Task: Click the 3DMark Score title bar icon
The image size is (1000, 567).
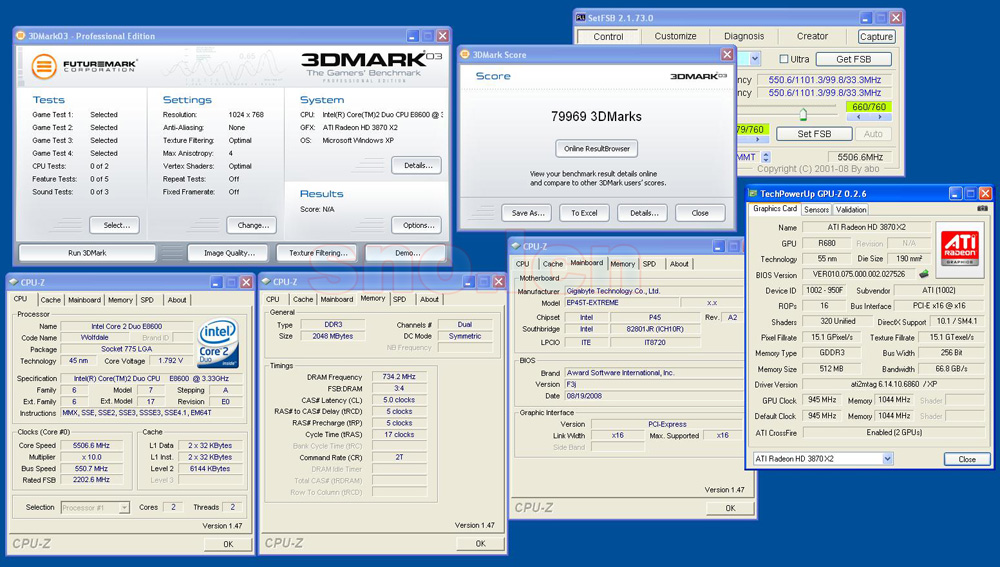Action: pos(464,54)
